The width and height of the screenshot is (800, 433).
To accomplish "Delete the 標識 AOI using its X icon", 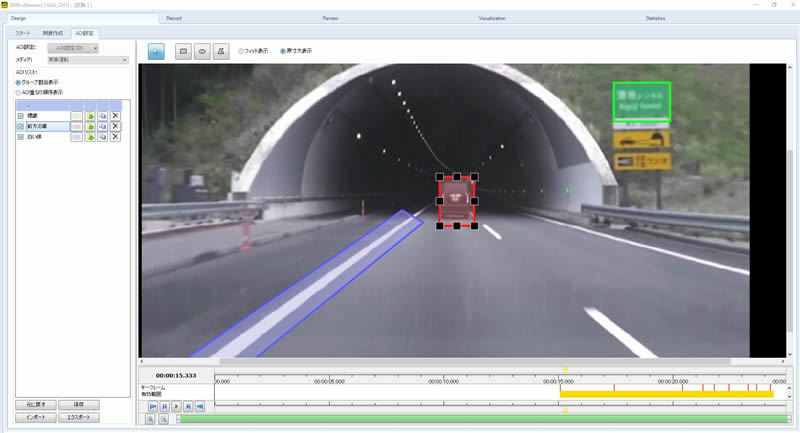I will pos(115,116).
